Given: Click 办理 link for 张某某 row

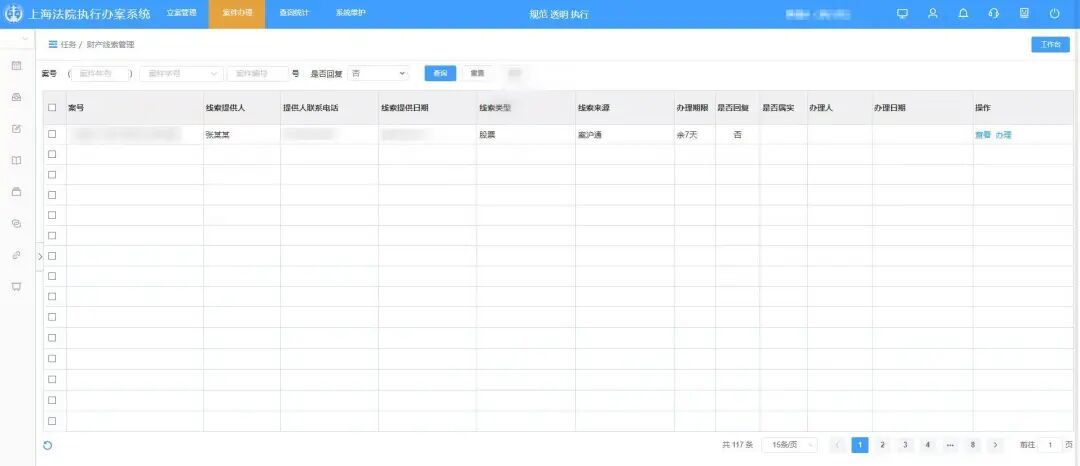Looking at the screenshot, I should 1004,135.
